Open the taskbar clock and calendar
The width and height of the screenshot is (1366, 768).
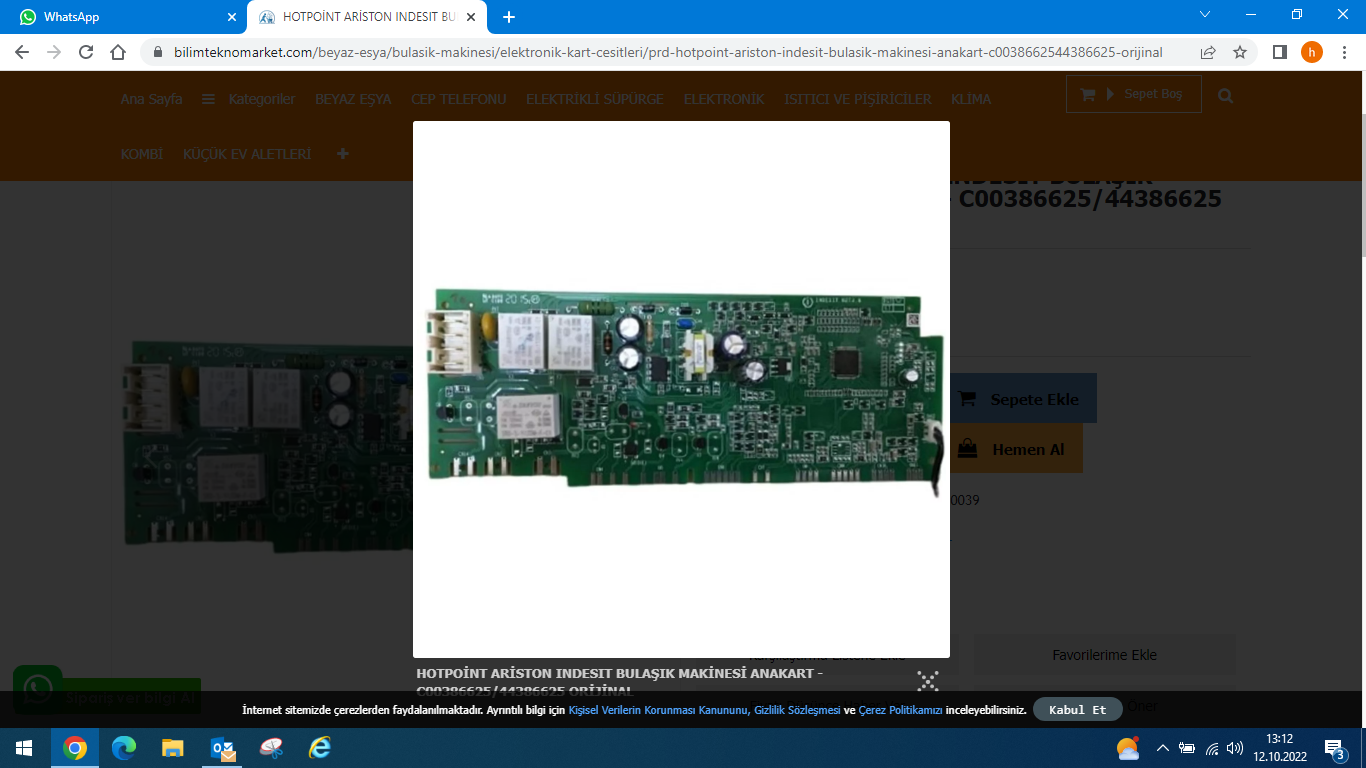[1279, 747]
